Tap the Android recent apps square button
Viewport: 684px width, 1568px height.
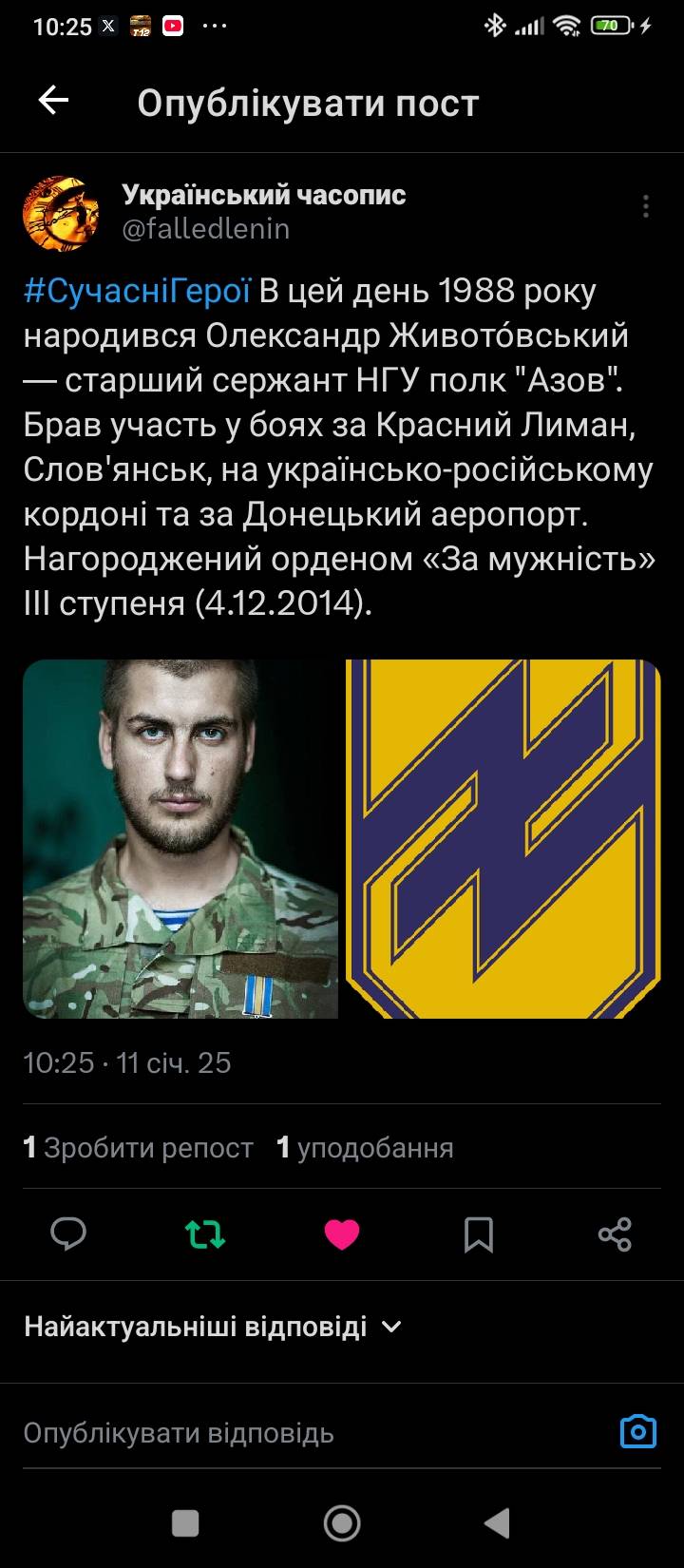coord(185,1523)
